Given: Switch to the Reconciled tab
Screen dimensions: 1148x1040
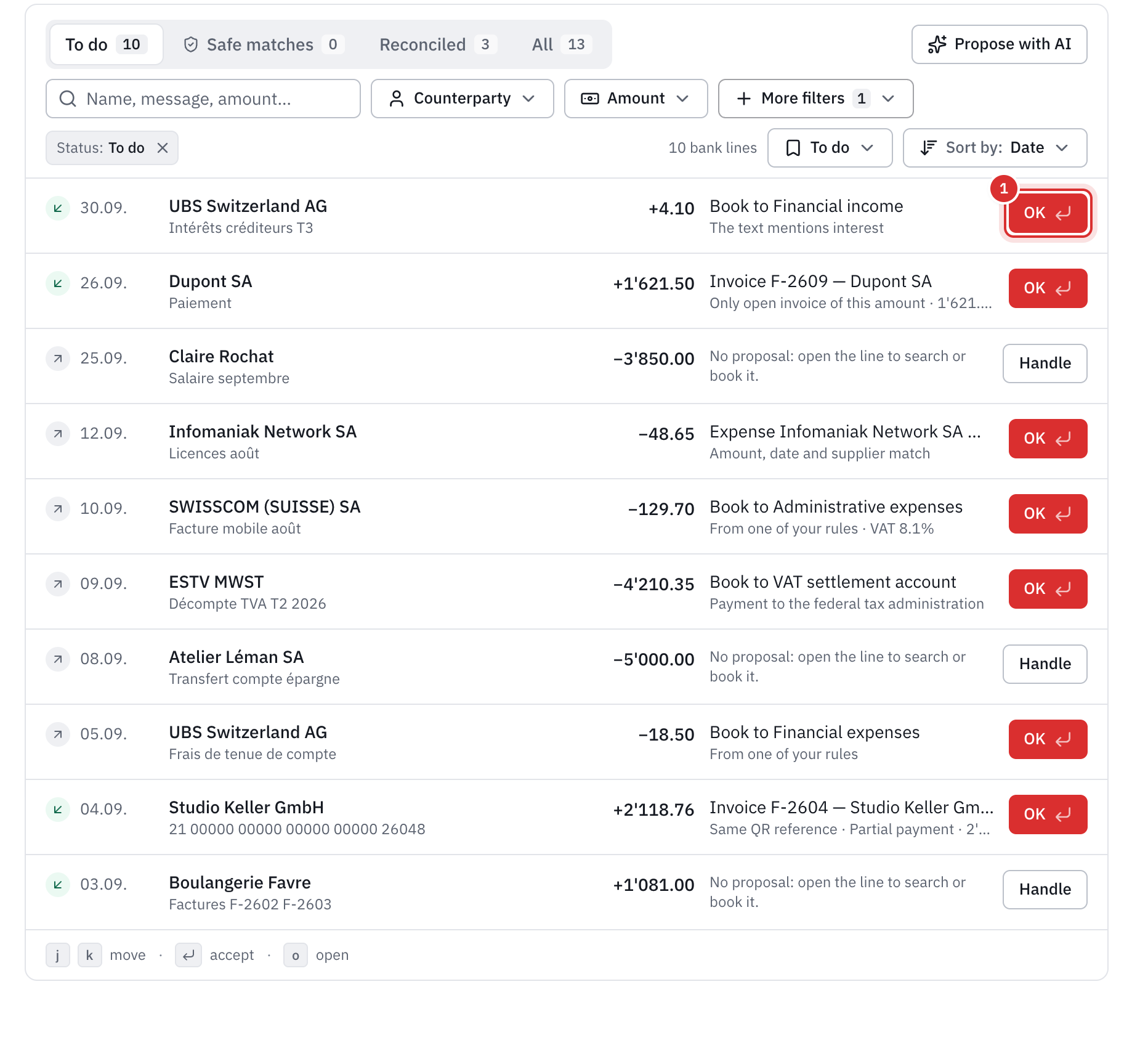Looking at the screenshot, I should click(438, 44).
